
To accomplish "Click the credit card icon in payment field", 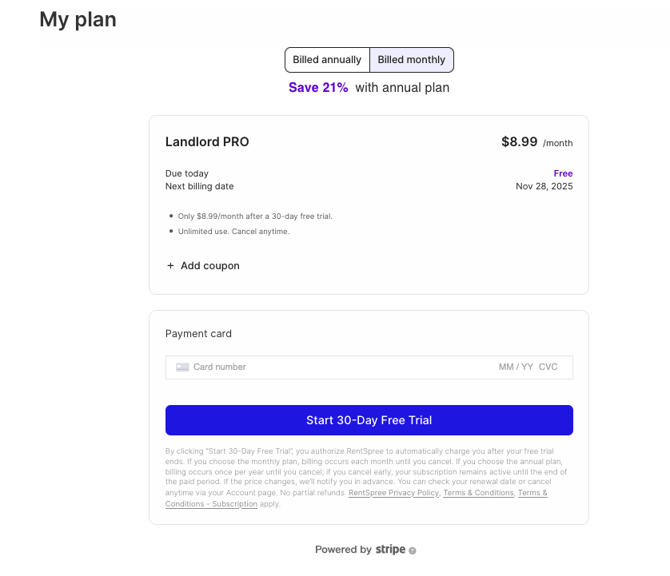I will [182, 367].
